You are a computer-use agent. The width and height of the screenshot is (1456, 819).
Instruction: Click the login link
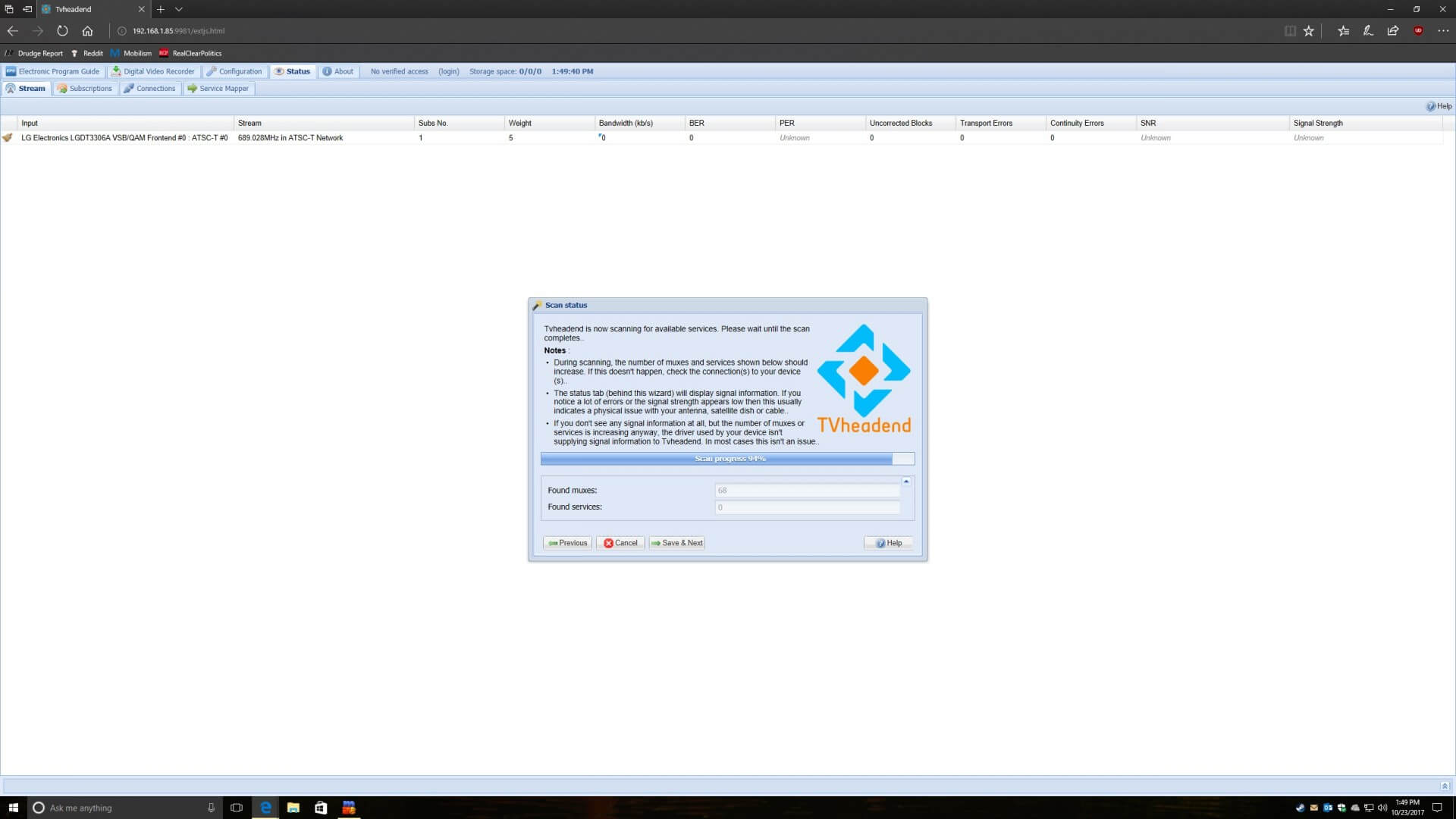448,71
